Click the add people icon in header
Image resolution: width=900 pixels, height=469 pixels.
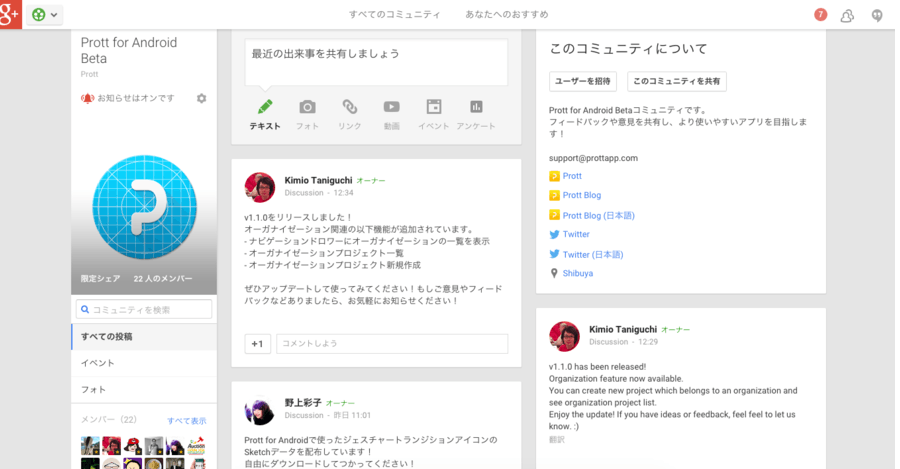pyautogui.click(x=847, y=15)
